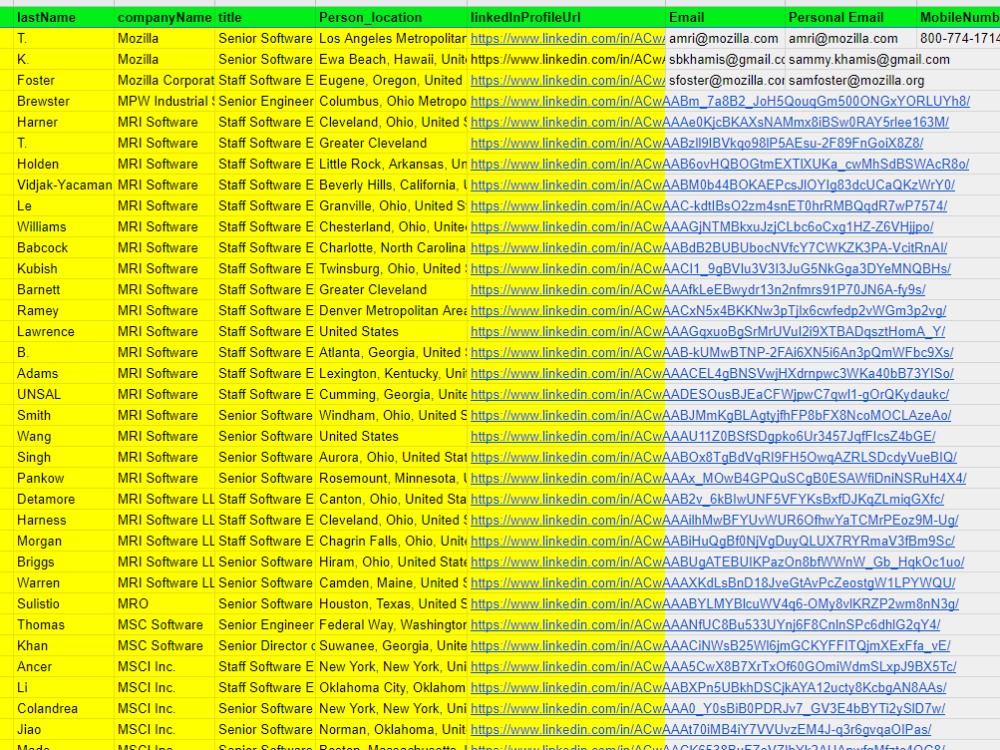Select location cell Charlotte, North Carolina
The width and height of the screenshot is (1000, 750).
coord(392,248)
